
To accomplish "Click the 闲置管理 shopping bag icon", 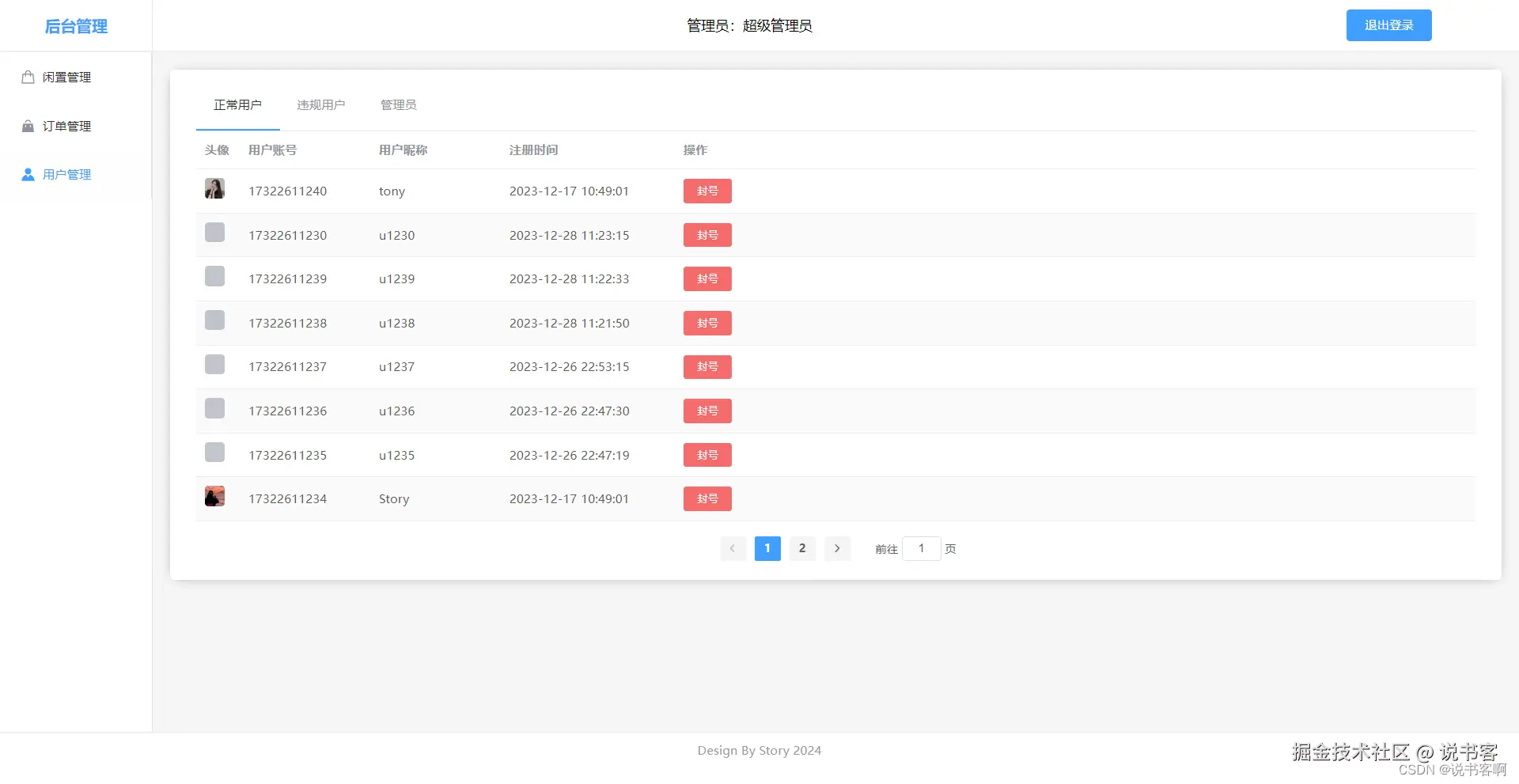I will tap(28, 77).
